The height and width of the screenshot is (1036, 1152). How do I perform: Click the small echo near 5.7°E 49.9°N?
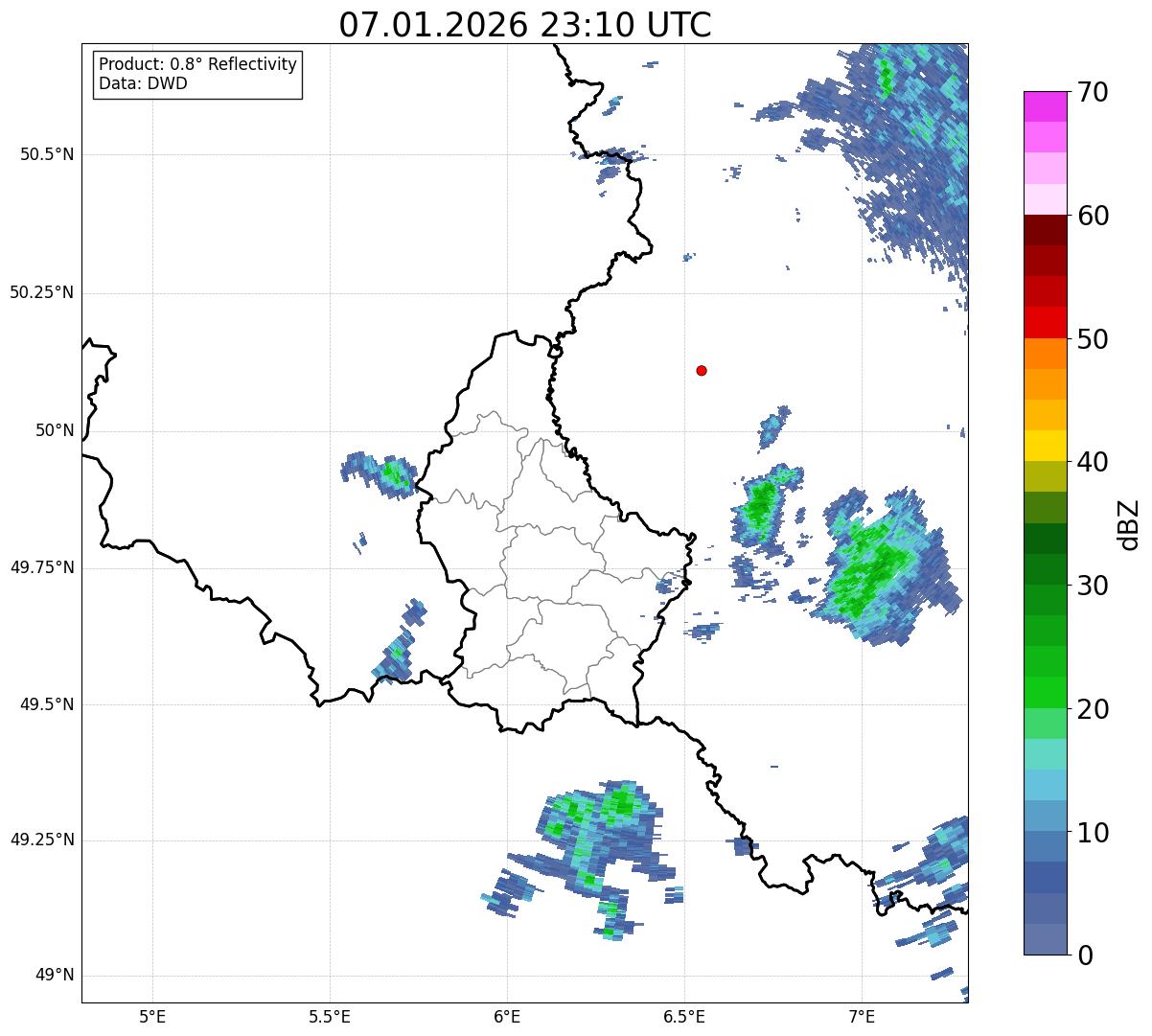tap(379, 473)
